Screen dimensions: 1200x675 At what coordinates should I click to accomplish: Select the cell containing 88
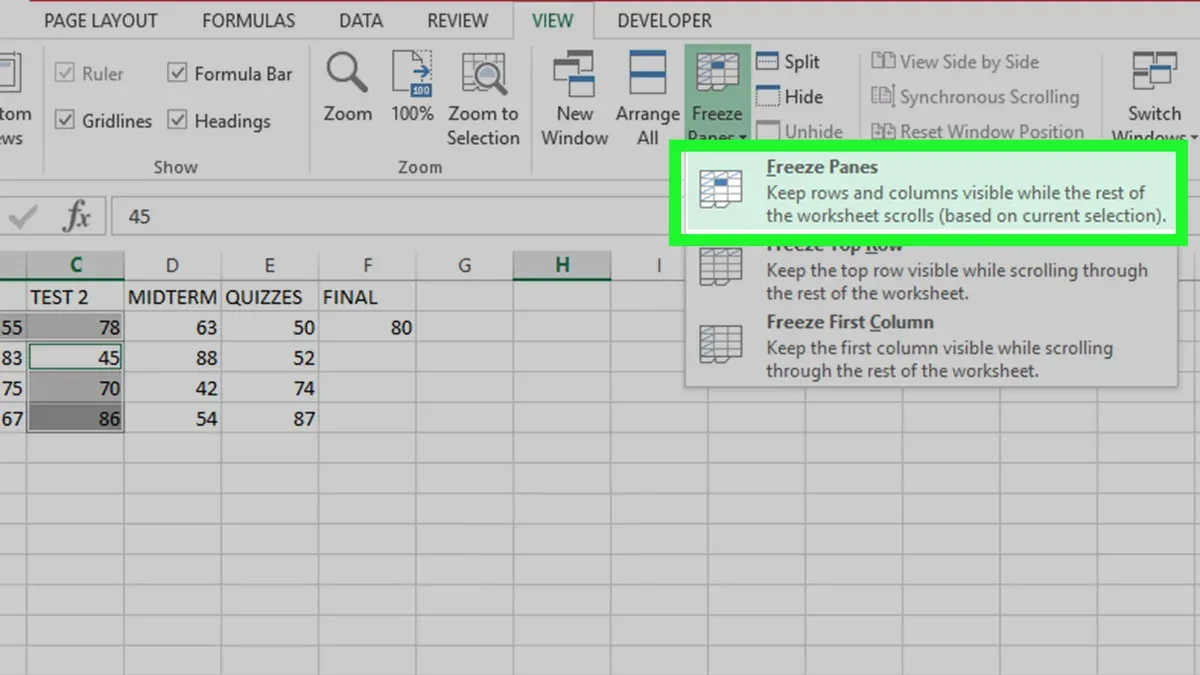pos(173,358)
